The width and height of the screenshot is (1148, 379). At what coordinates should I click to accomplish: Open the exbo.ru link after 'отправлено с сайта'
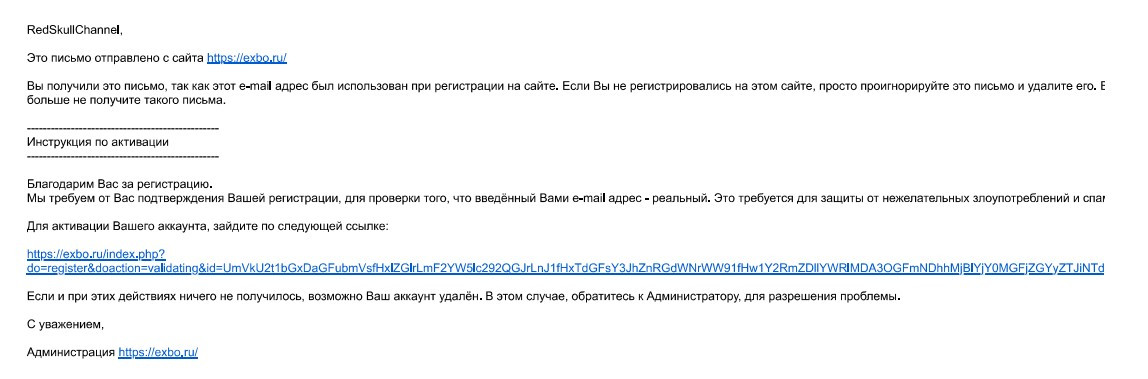coord(252,58)
